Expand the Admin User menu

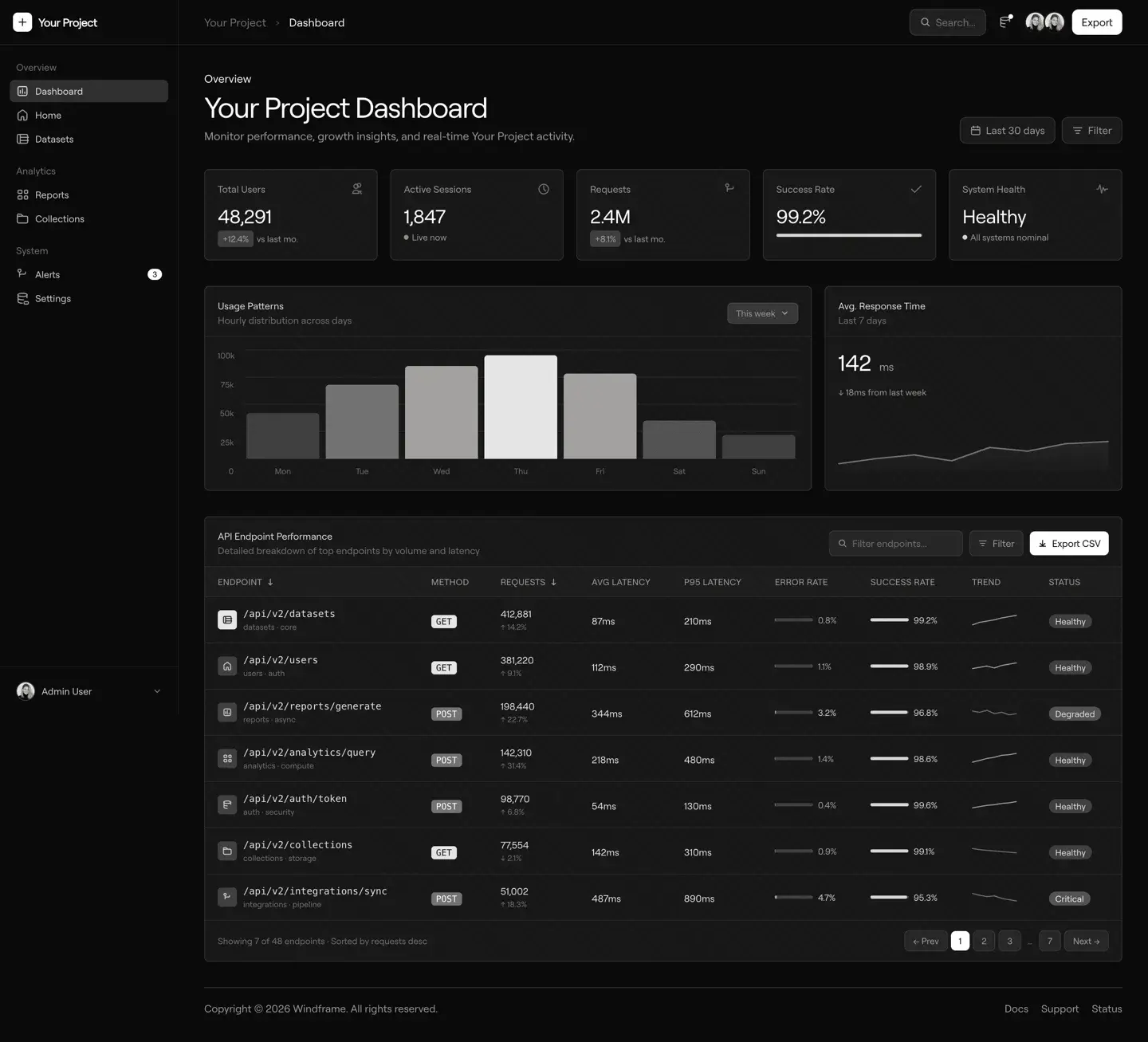(x=89, y=691)
